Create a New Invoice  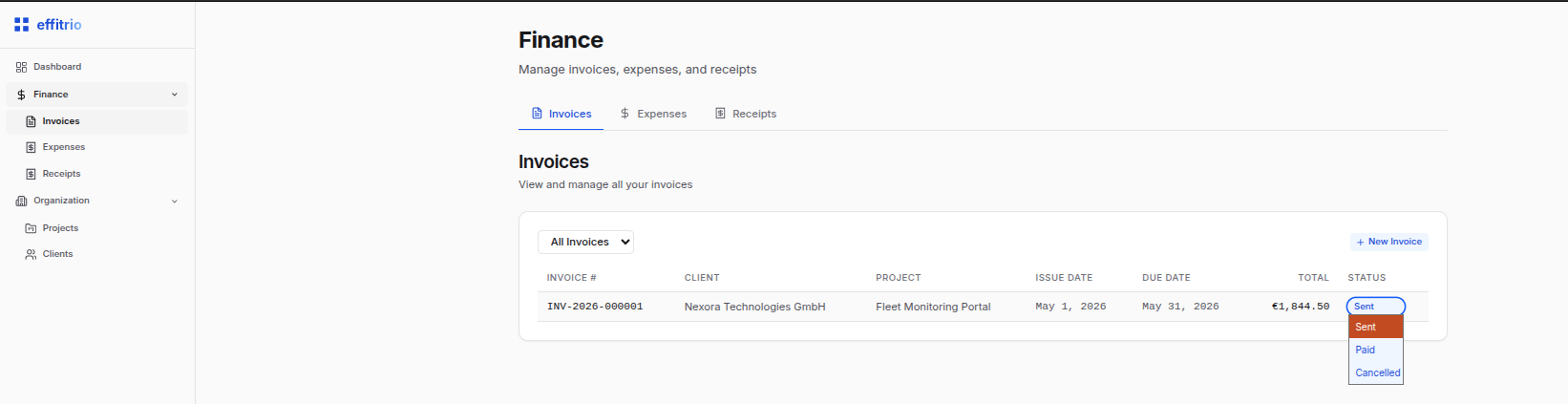[1389, 242]
